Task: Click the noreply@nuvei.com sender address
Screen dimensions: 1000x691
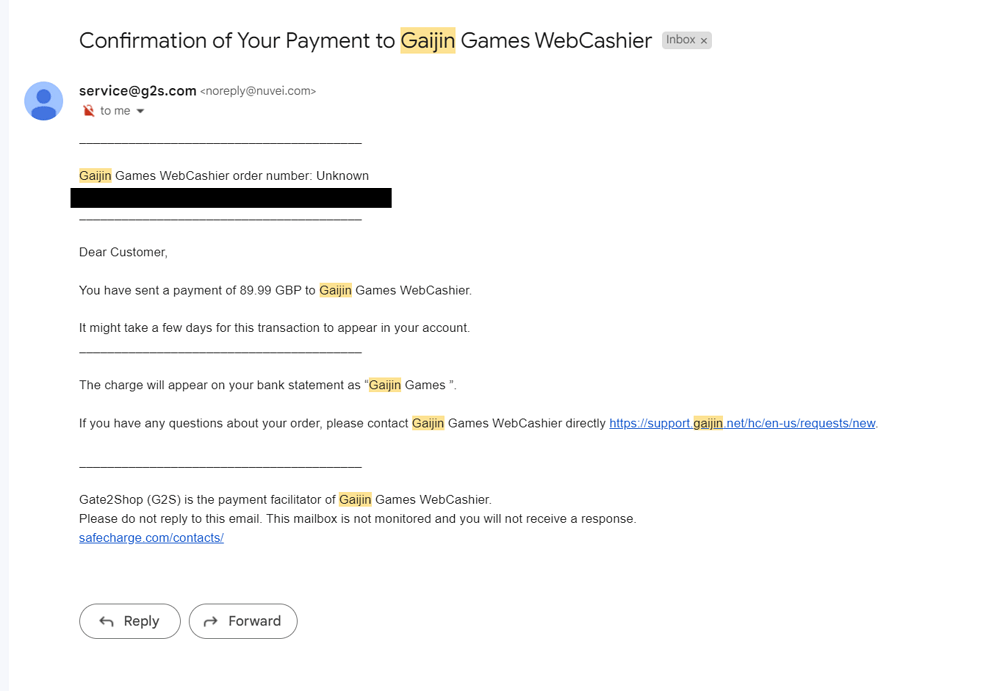Action: tap(258, 91)
